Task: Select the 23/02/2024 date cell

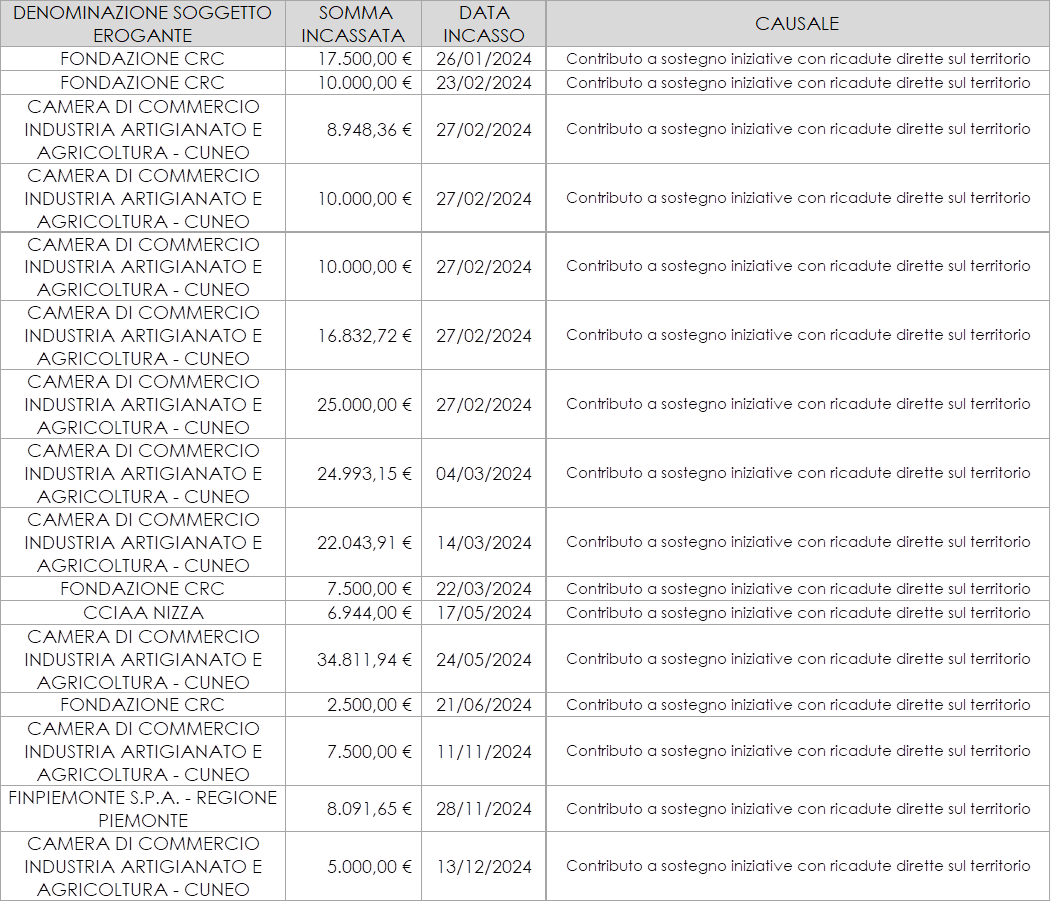Action: click(x=484, y=83)
